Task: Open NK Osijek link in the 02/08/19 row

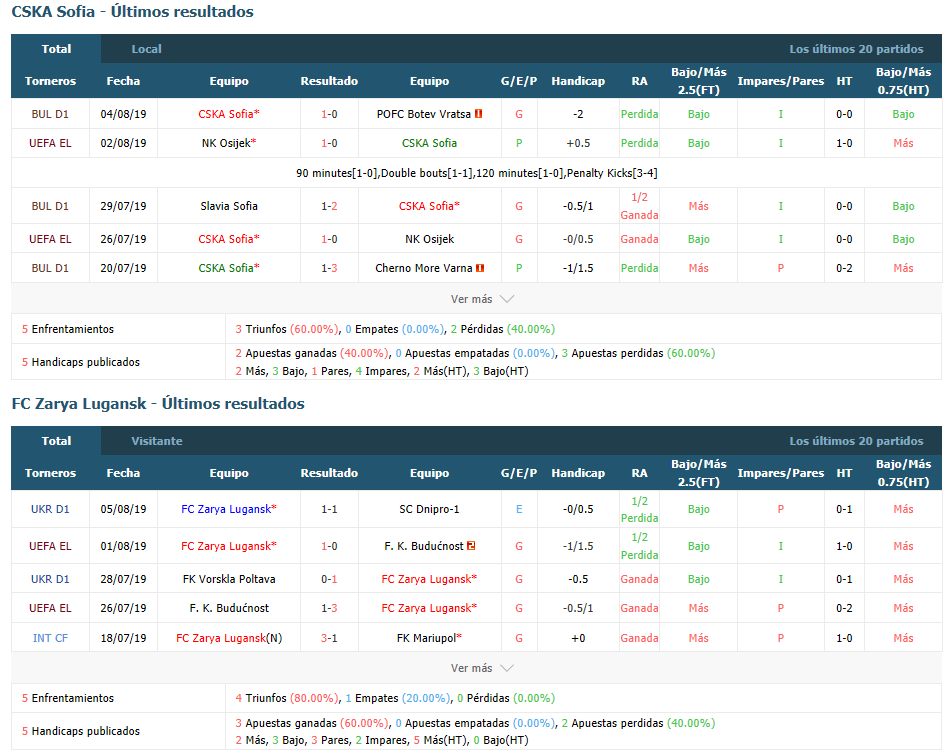Action: point(229,143)
